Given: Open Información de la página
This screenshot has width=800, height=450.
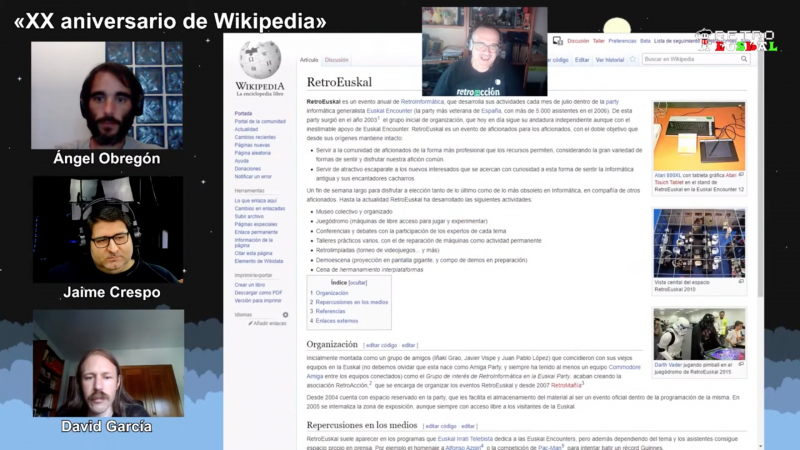Looking at the screenshot, I should (254, 242).
